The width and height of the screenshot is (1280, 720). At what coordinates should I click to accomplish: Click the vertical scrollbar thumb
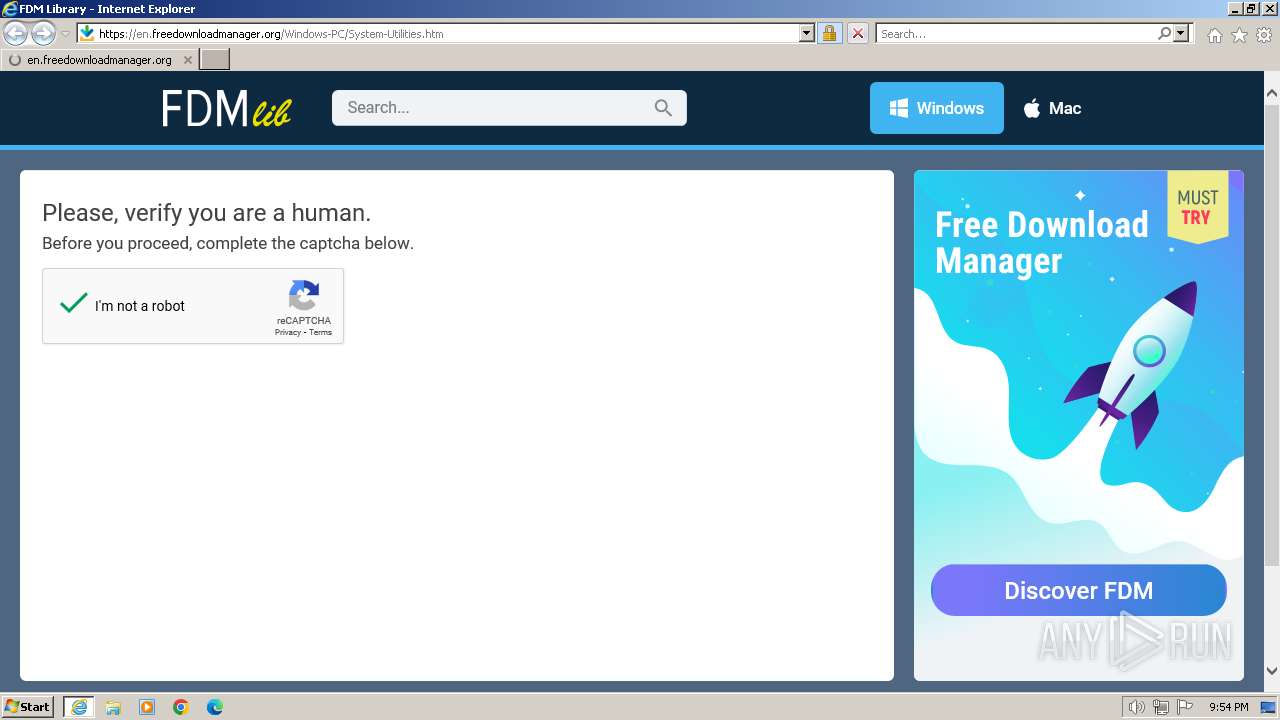click(1272, 335)
